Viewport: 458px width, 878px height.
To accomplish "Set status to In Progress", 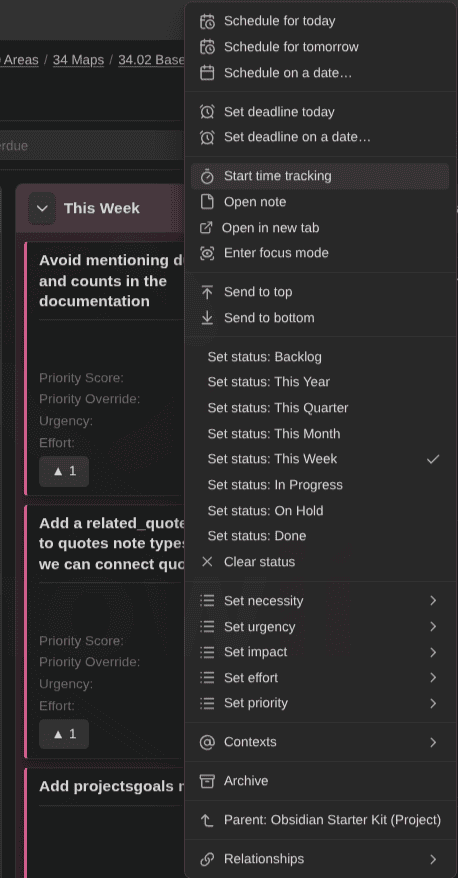I will pyautogui.click(x=320, y=485).
